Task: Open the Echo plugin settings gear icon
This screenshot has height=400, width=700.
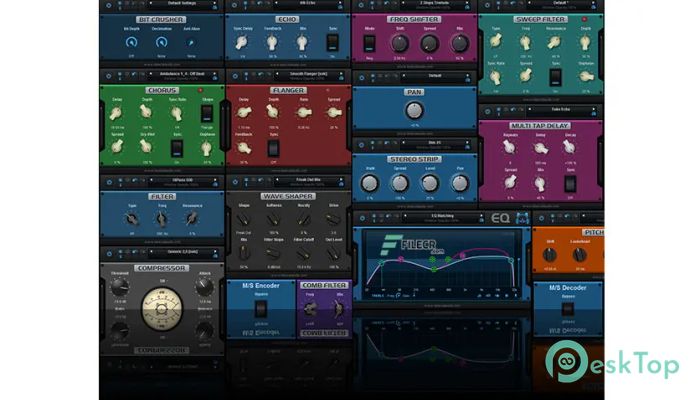Action: [x=235, y=5]
